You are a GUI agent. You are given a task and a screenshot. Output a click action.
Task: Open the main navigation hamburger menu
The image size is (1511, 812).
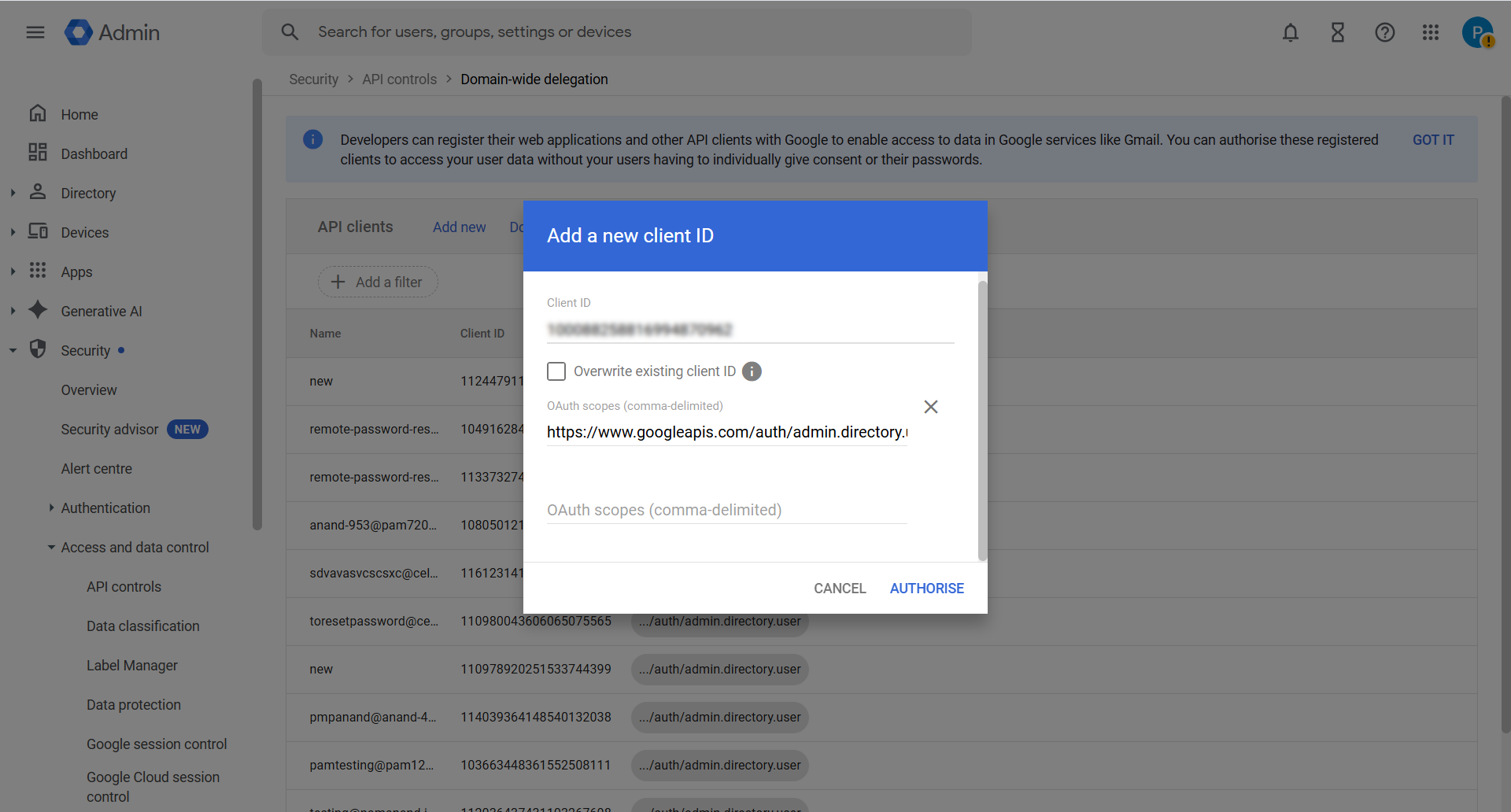point(35,32)
